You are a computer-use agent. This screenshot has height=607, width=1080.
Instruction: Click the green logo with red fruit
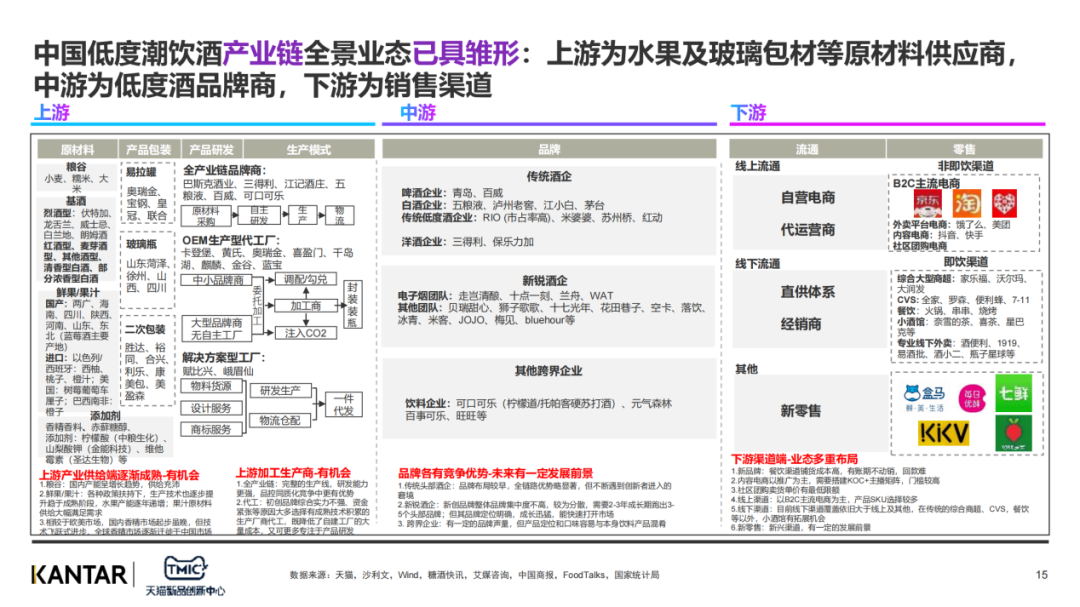point(1013,434)
